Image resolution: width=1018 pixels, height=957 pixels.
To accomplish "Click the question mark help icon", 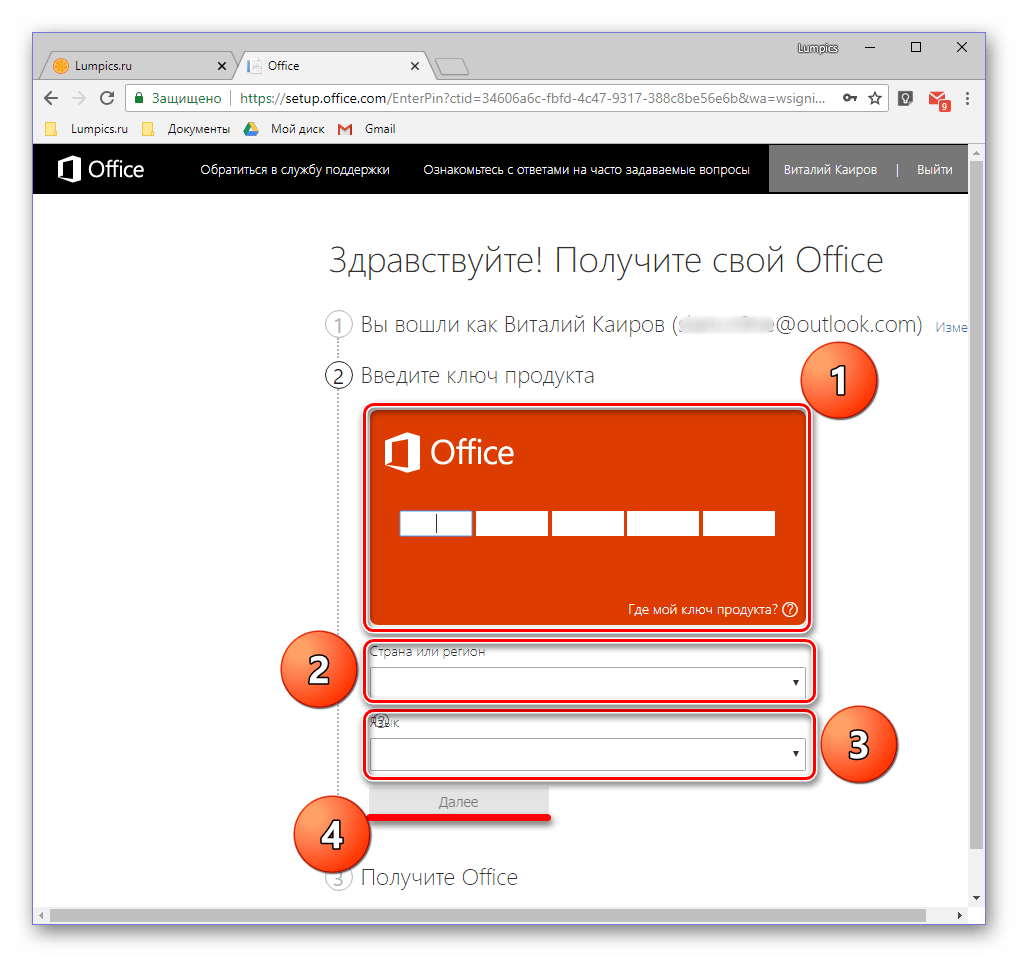I will [x=790, y=609].
